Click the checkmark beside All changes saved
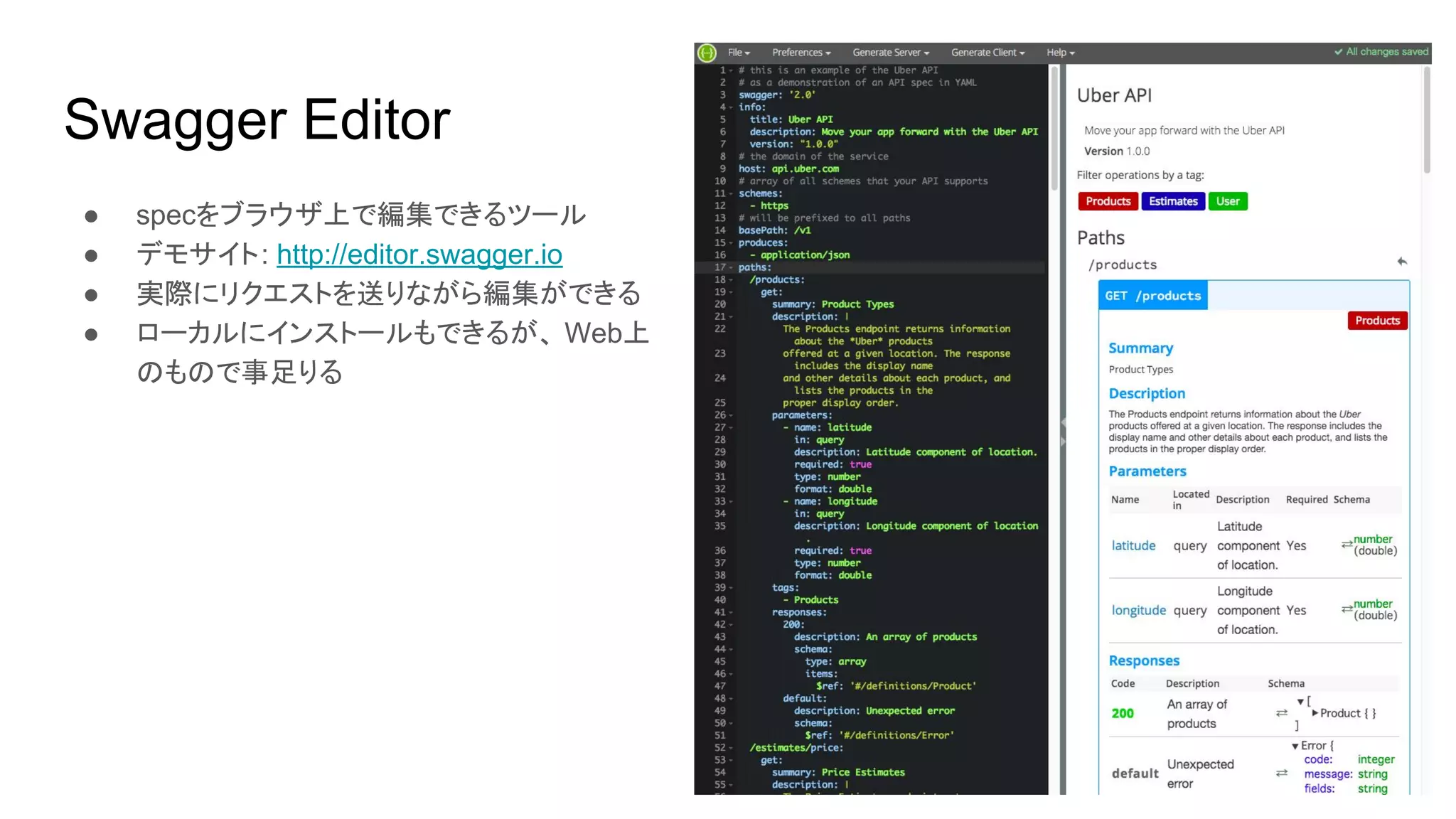Image resolution: width=1456 pixels, height=819 pixels. pos(1338,52)
